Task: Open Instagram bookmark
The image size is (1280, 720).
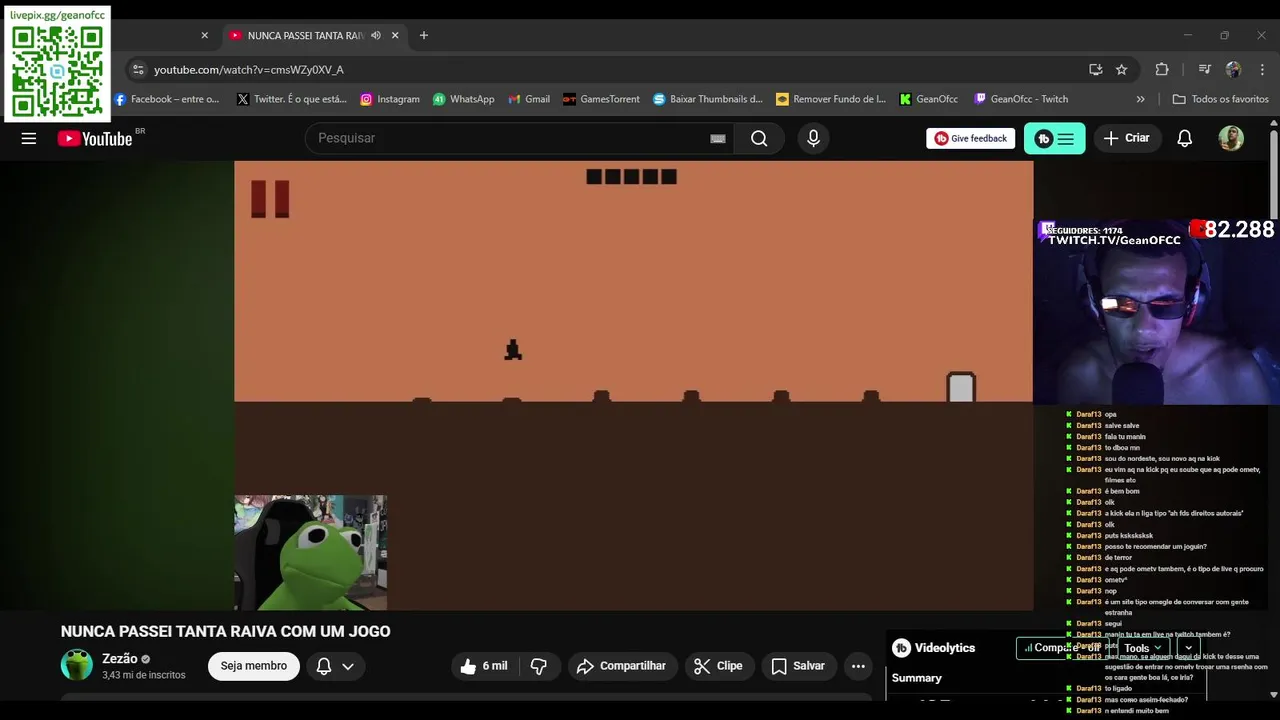Action: pos(390,99)
